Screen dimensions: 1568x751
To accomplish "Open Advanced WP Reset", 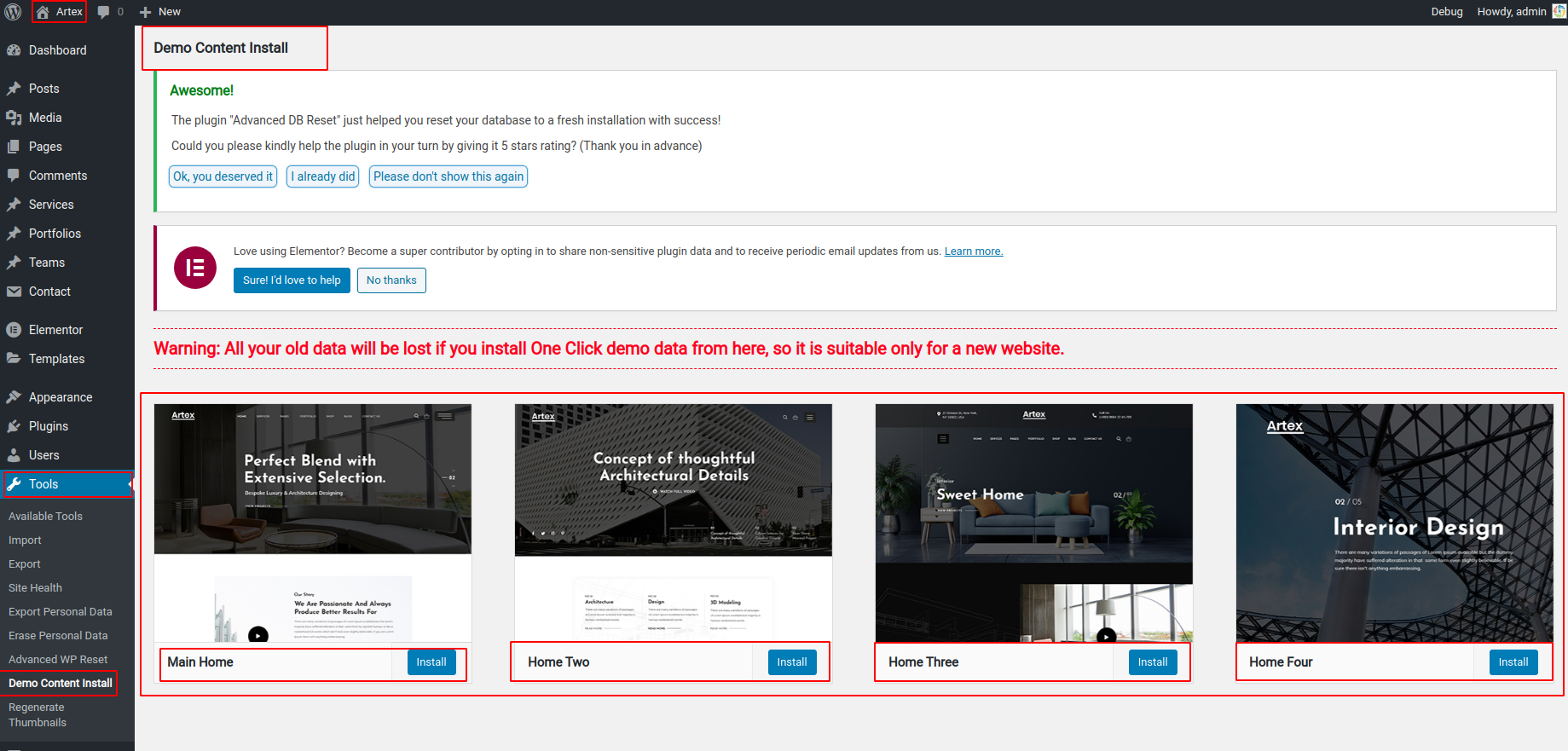I will point(58,660).
